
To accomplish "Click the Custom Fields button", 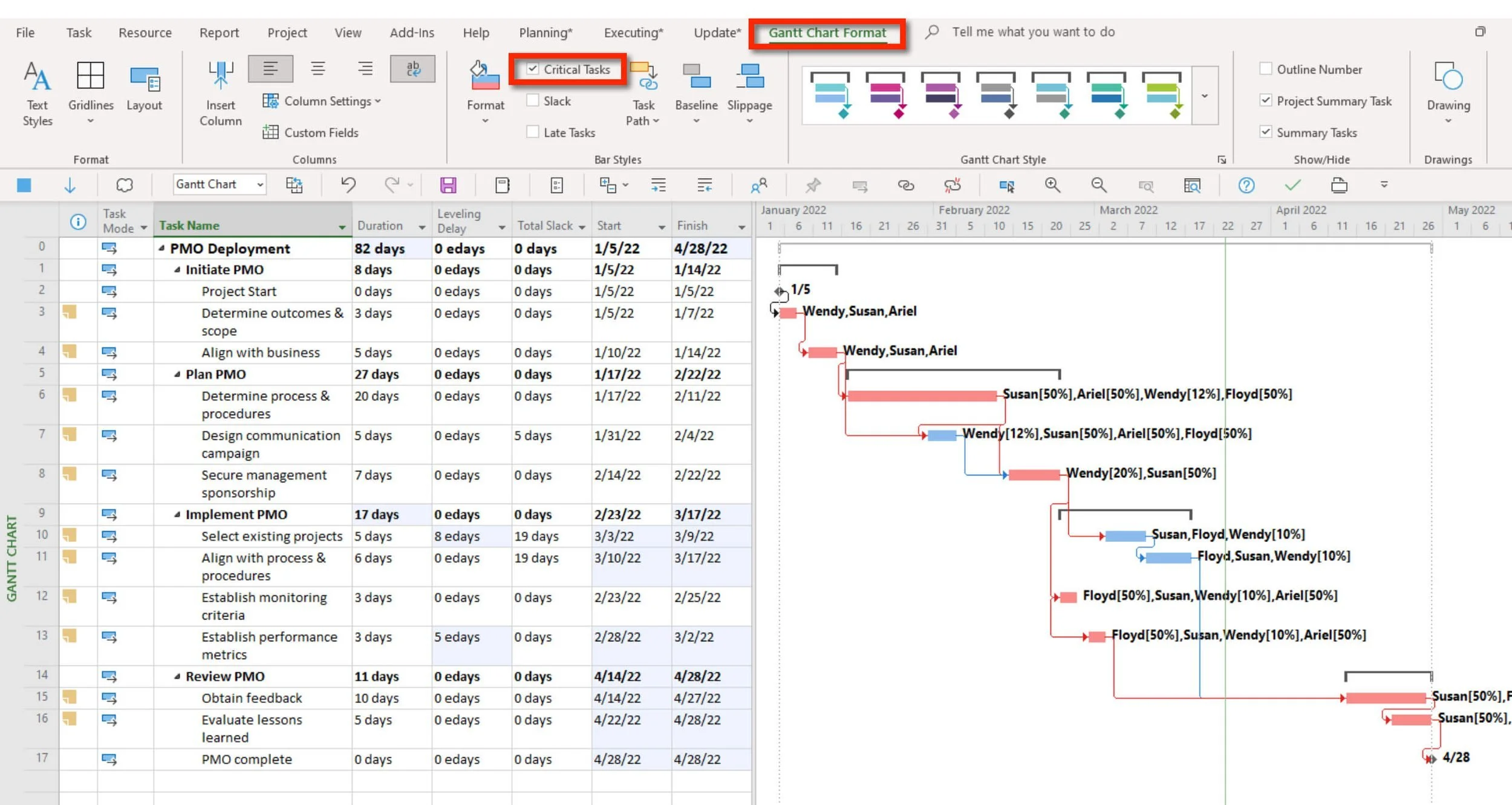I will (310, 132).
